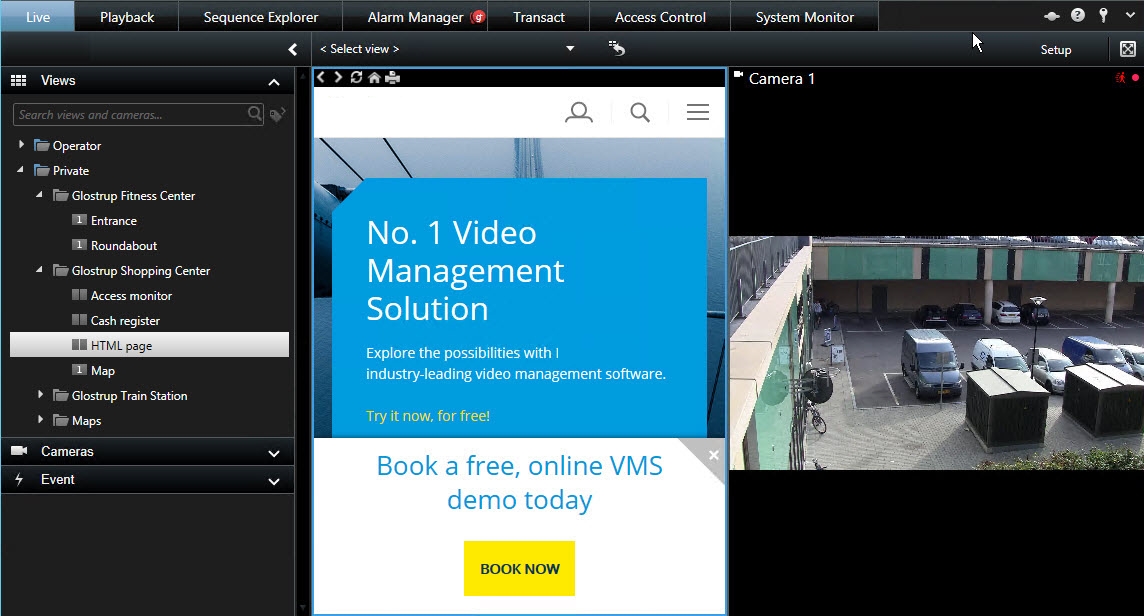This screenshot has height=616, width=1144.
Task: Click the HTML page back arrow
Action: pos(321,78)
